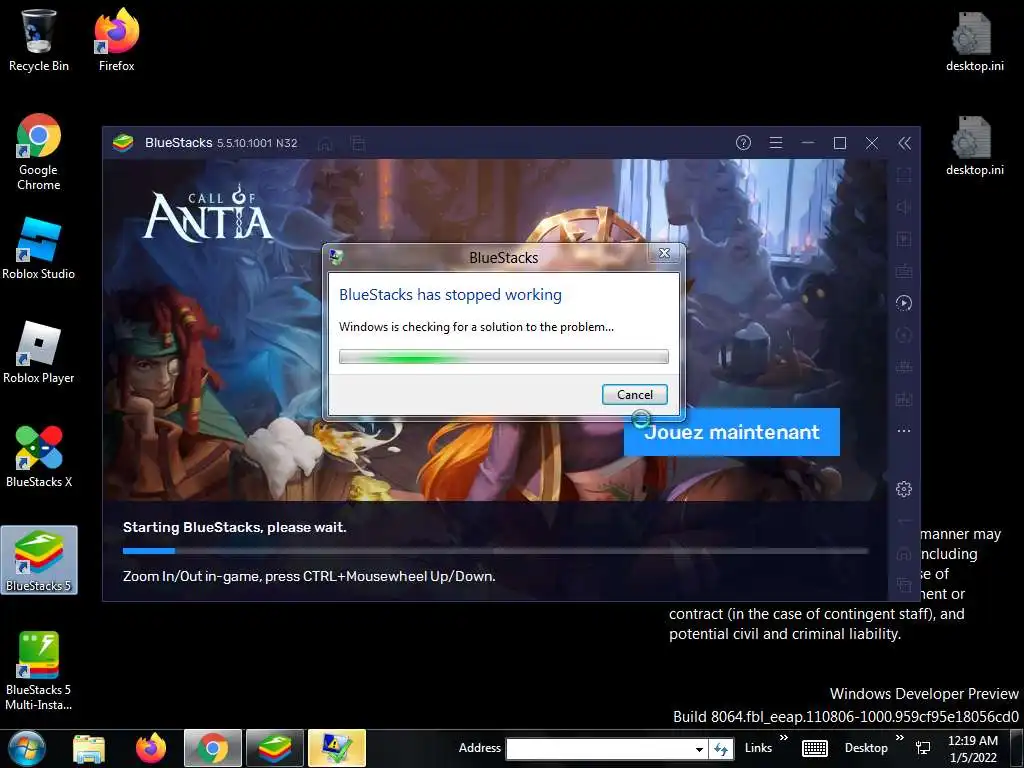
Task: Click the error dialog progress bar
Action: point(504,357)
